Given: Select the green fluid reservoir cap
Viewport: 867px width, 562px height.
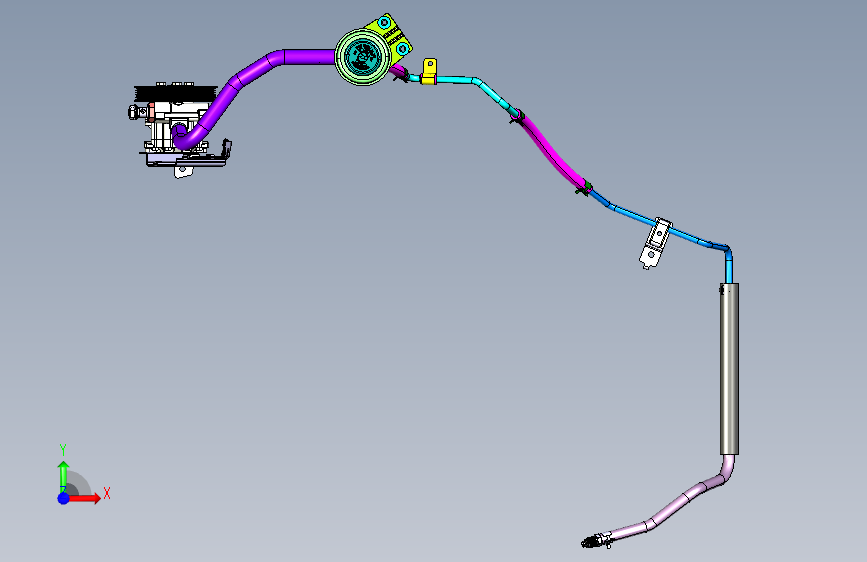Looking at the screenshot, I should click(x=363, y=56).
